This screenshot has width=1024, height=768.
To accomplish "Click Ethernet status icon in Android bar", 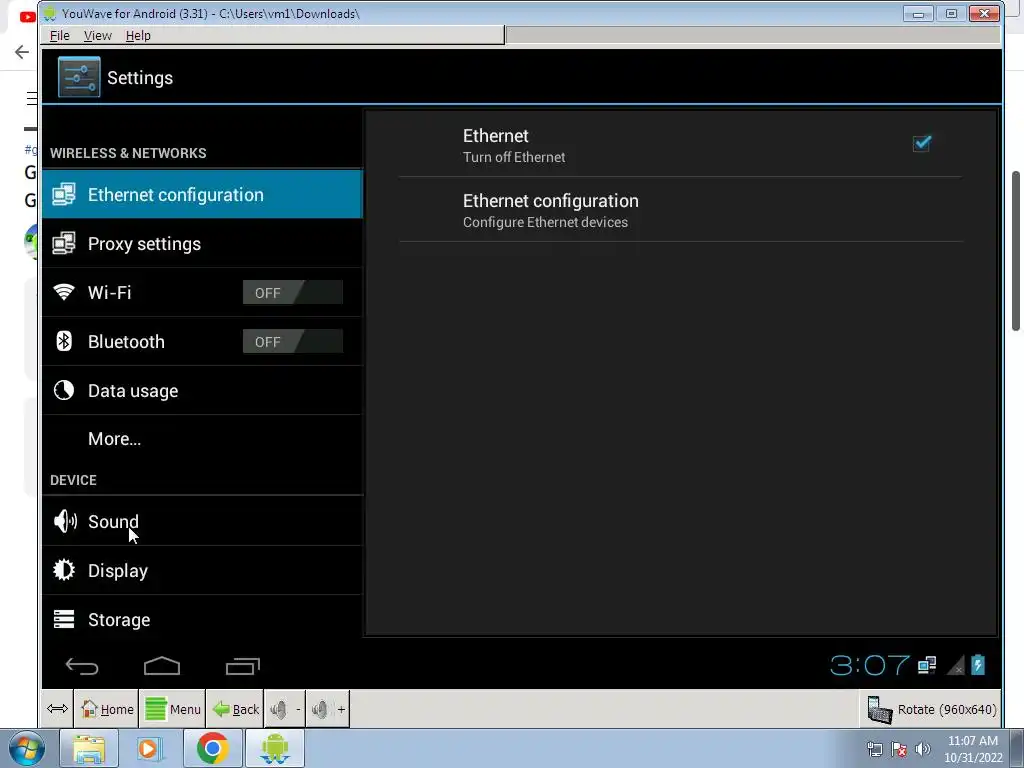I will [x=927, y=665].
